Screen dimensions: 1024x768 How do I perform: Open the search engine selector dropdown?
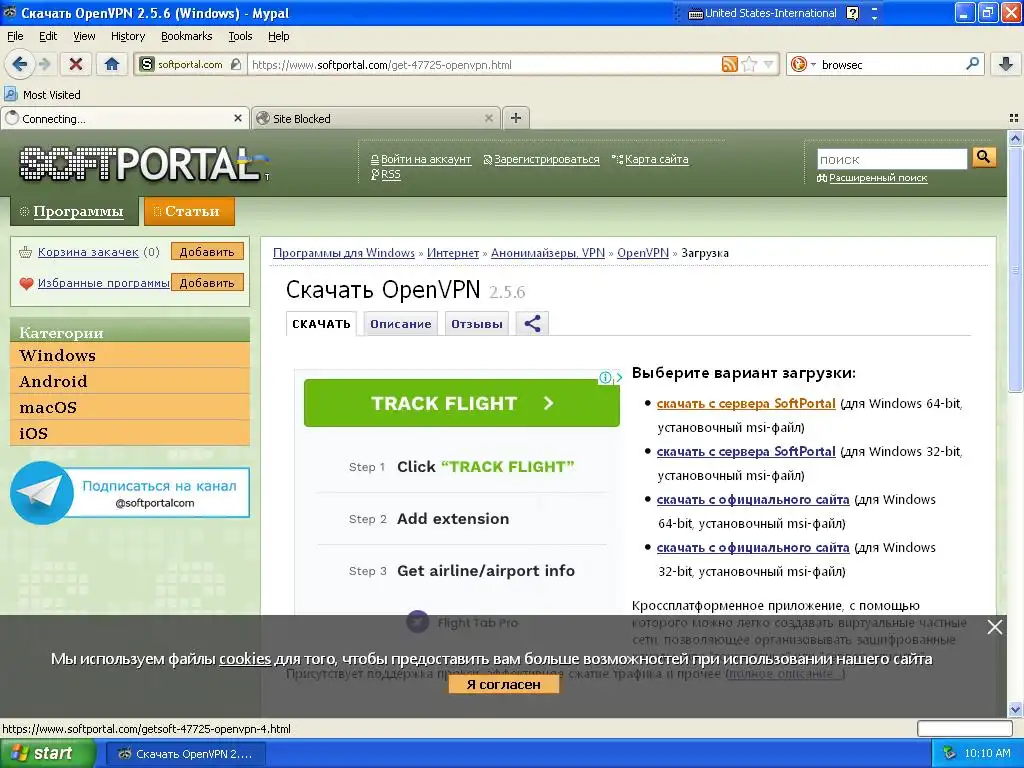[x=803, y=64]
